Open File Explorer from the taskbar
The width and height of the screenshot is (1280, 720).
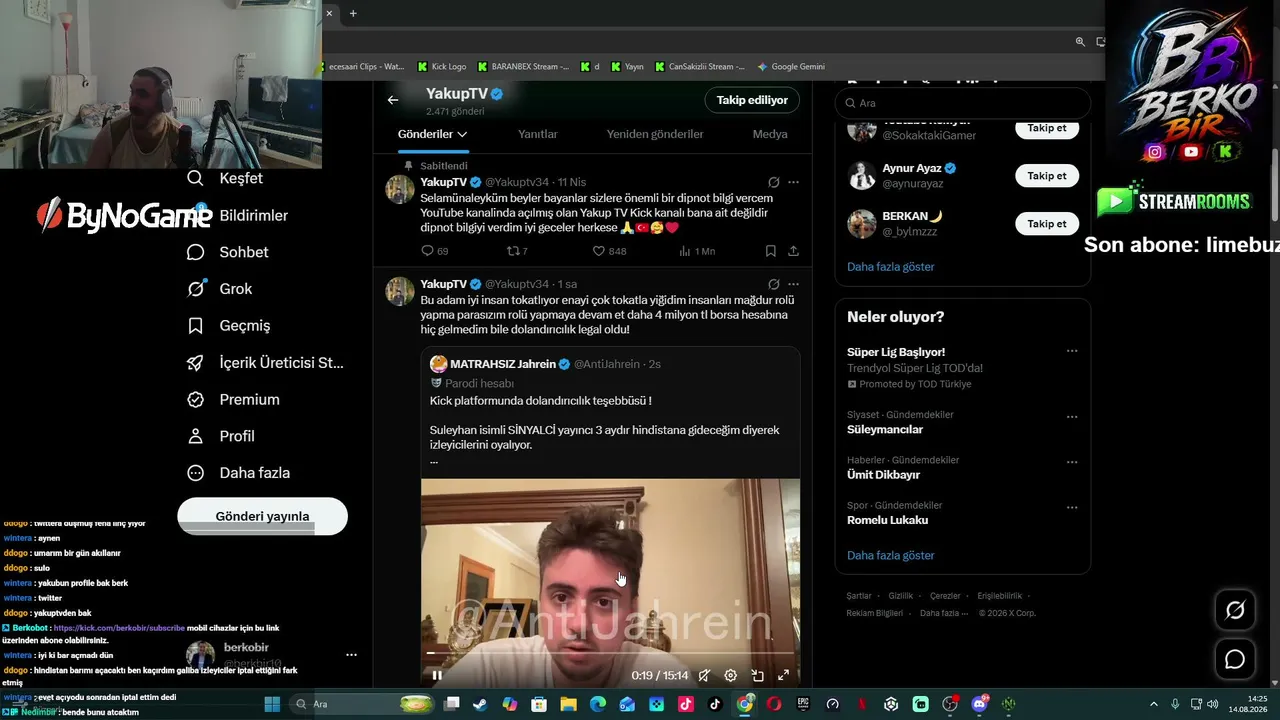click(568, 704)
